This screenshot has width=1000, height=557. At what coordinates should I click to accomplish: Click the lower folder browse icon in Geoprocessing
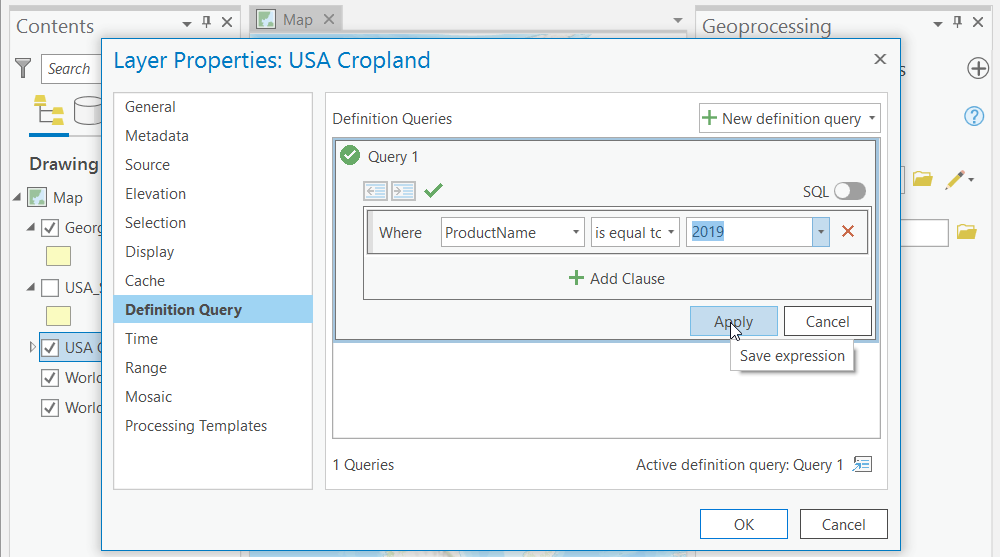click(967, 232)
